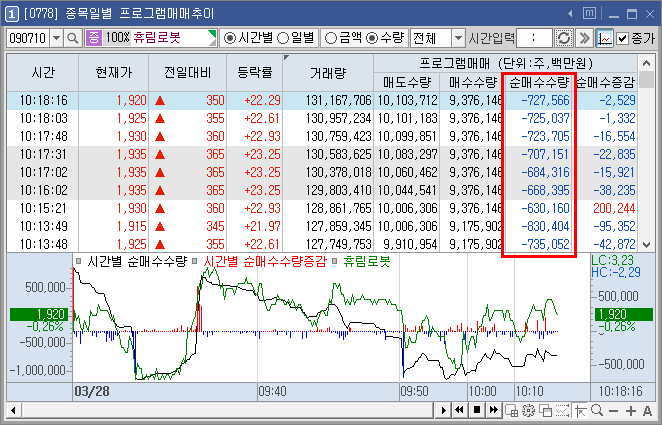Viewport: 662px width, 425px height.
Task: Select the 금액 radio button
Action: [x=331, y=38]
